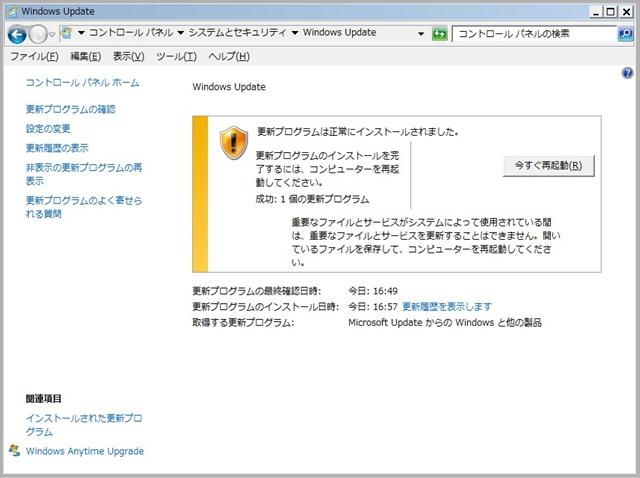Click the 今すぐ再起動(R) button
This screenshot has width=640, height=478.
pyautogui.click(x=549, y=166)
